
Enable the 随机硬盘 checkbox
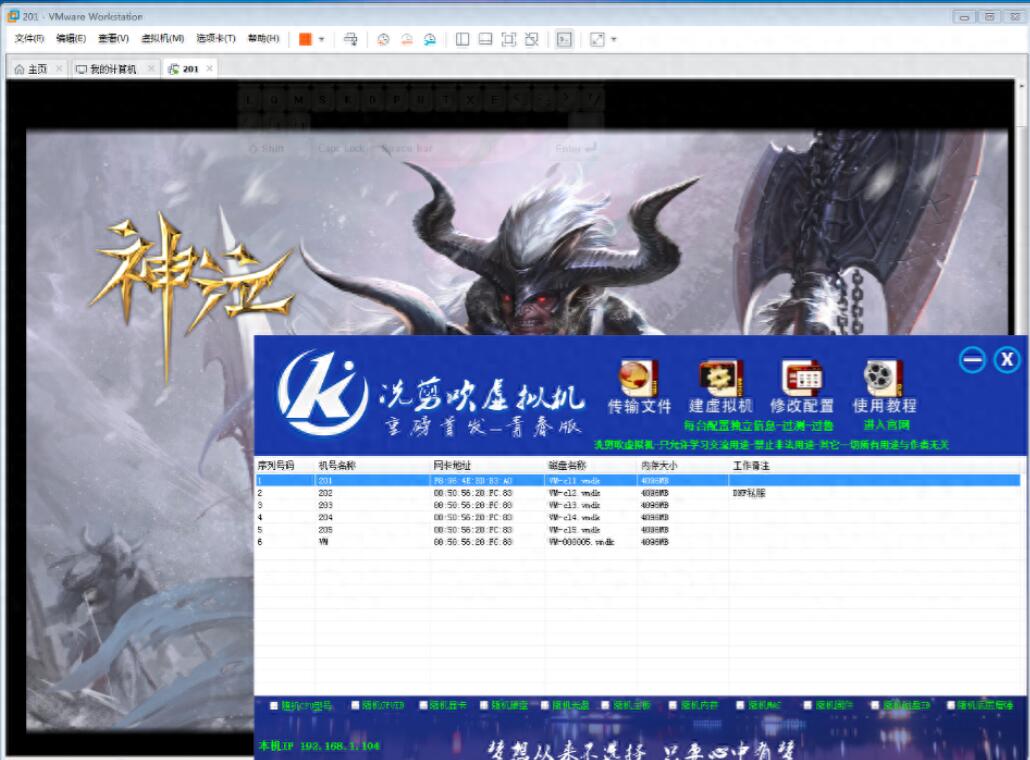tap(484, 705)
